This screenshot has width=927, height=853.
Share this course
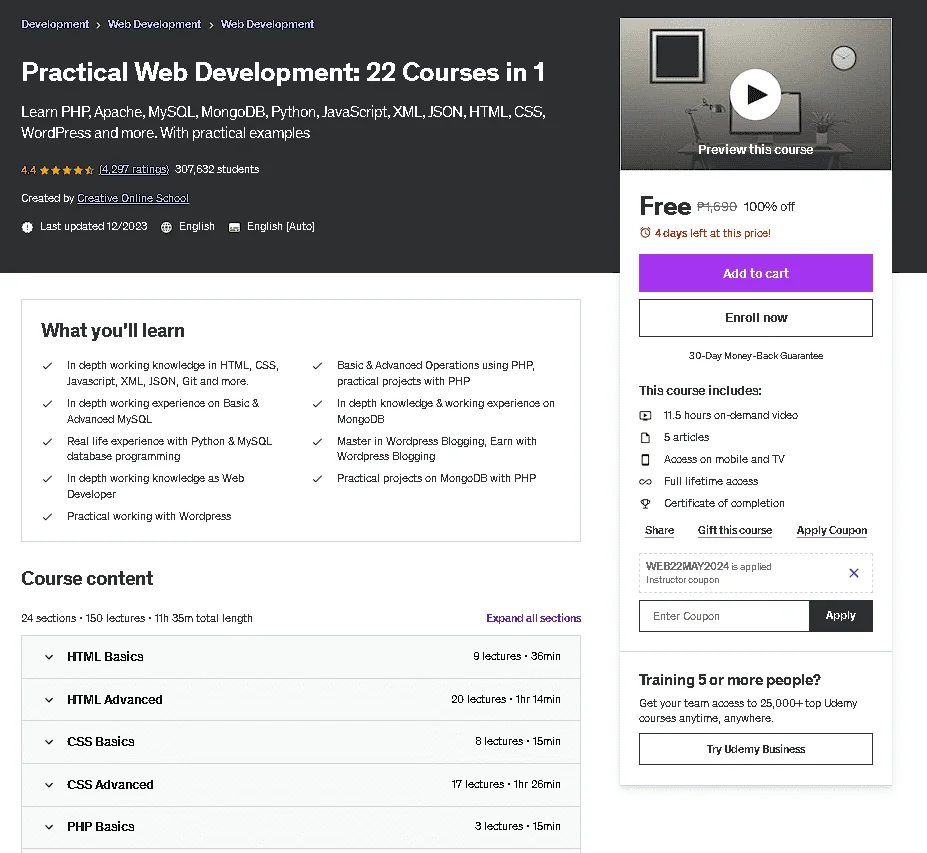coord(659,530)
